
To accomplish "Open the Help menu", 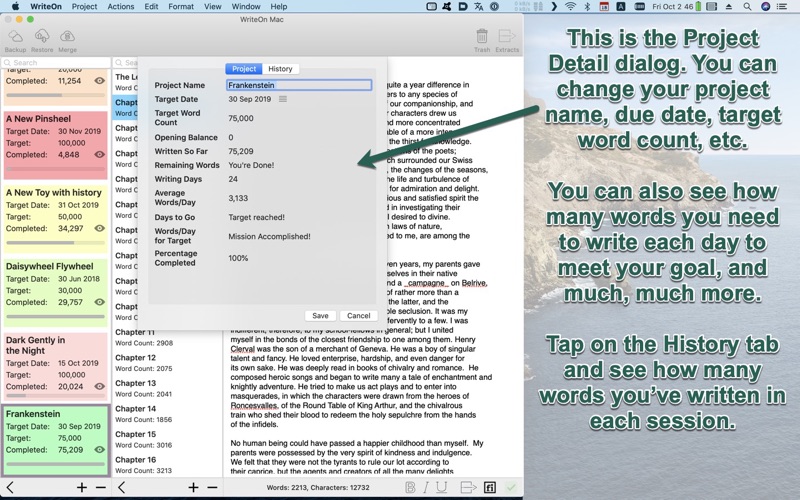I will [x=279, y=7].
